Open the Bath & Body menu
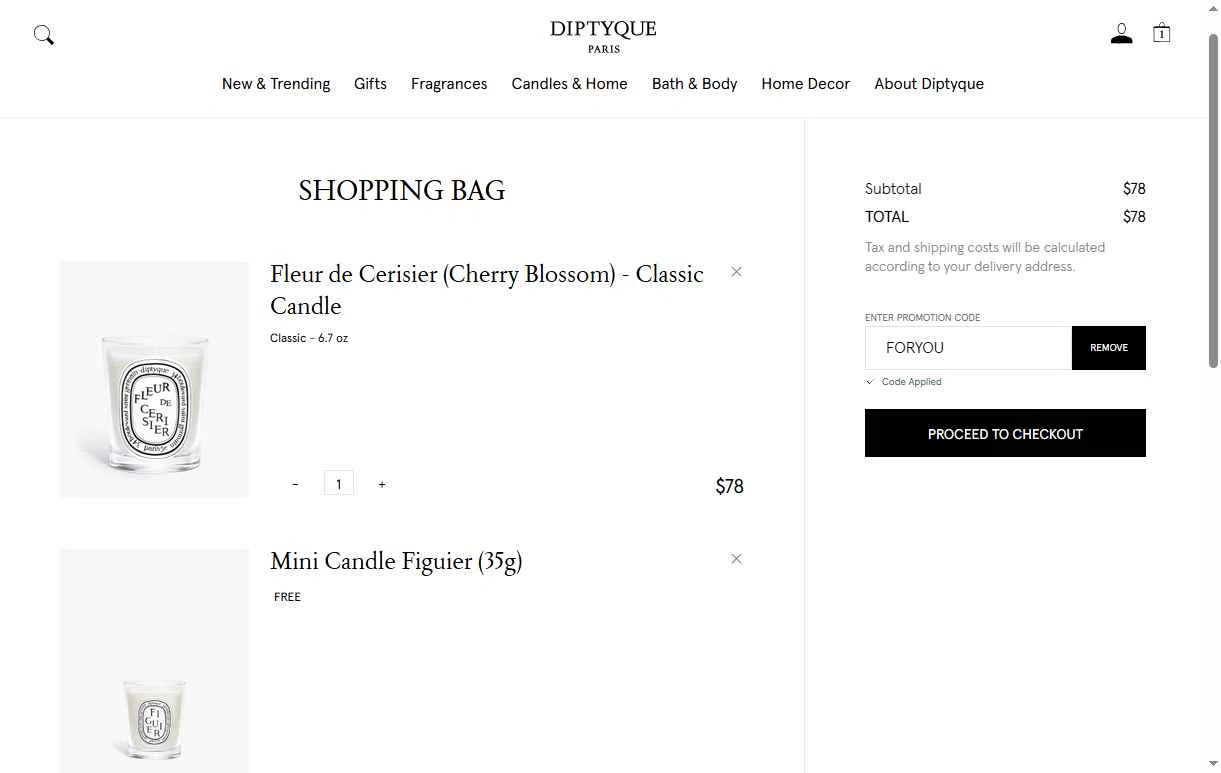The height and width of the screenshot is (773, 1221). tap(694, 84)
